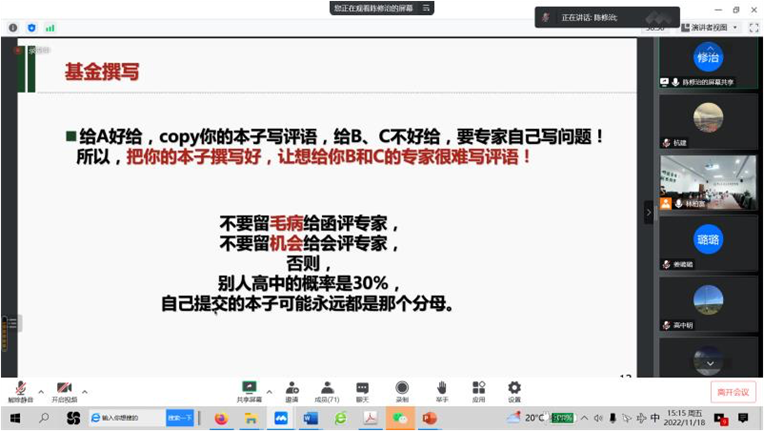Click the meeting info icon at top left
The image size is (764, 431).
13,28
